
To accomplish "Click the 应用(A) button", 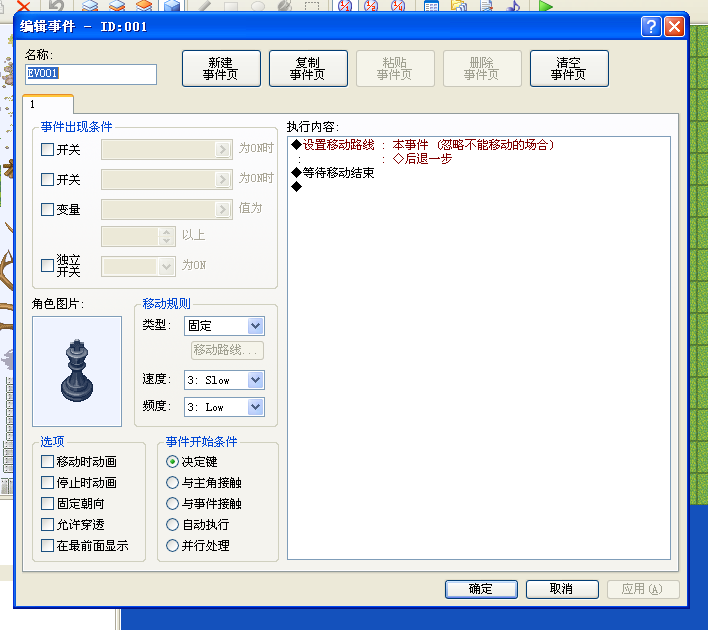I will (x=643, y=589).
